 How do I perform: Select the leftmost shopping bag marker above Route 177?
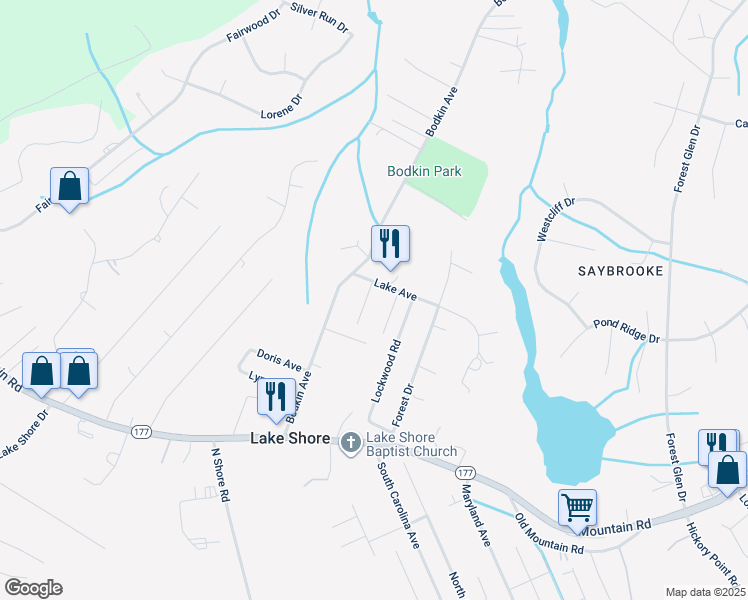tap(41, 373)
